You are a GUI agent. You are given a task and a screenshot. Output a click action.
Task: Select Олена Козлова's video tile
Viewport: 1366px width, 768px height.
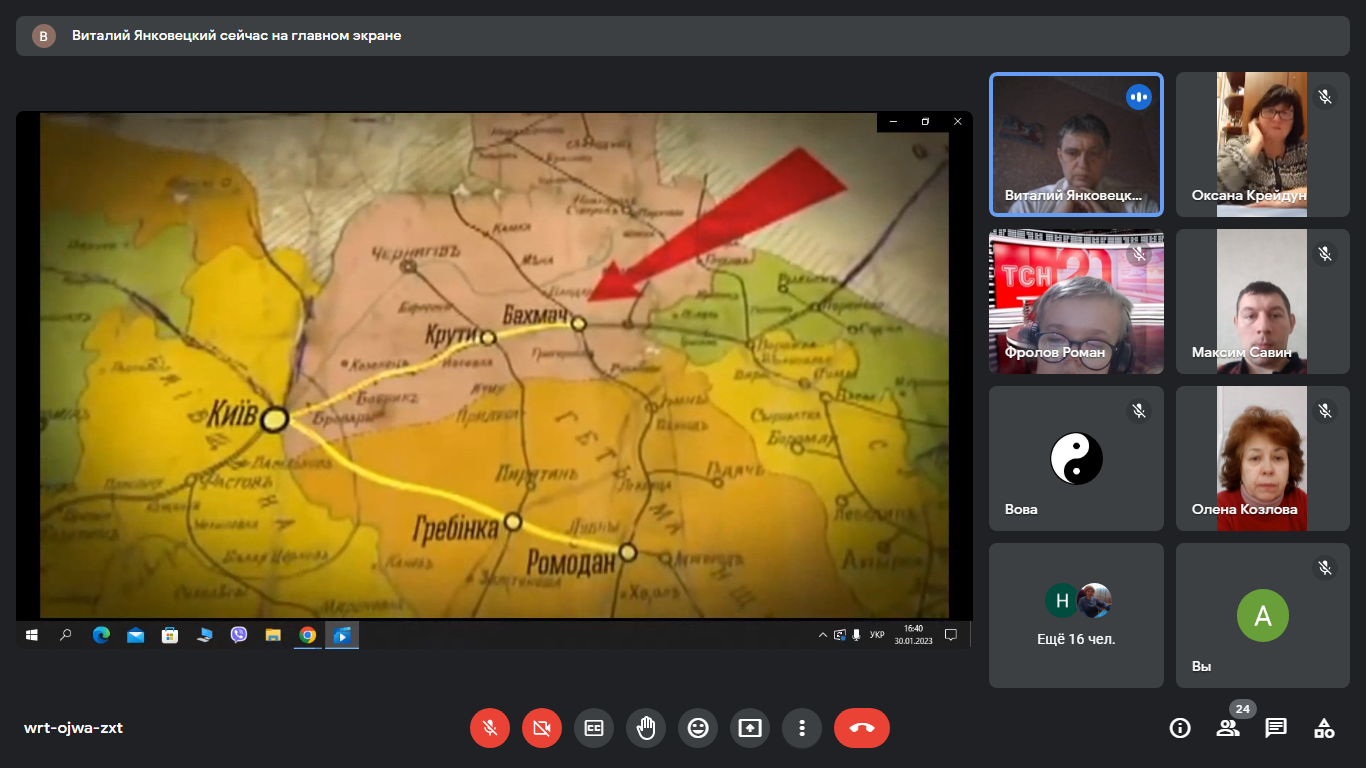[1263, 458]
